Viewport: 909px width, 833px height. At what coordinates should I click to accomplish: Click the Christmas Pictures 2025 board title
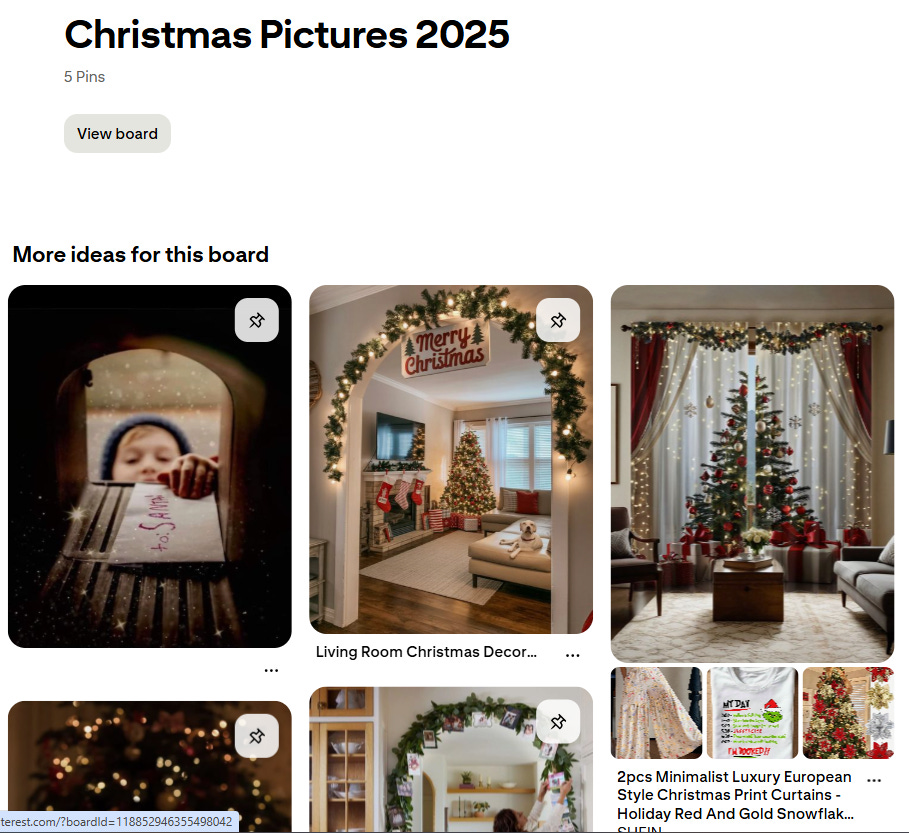click(287, 34)
